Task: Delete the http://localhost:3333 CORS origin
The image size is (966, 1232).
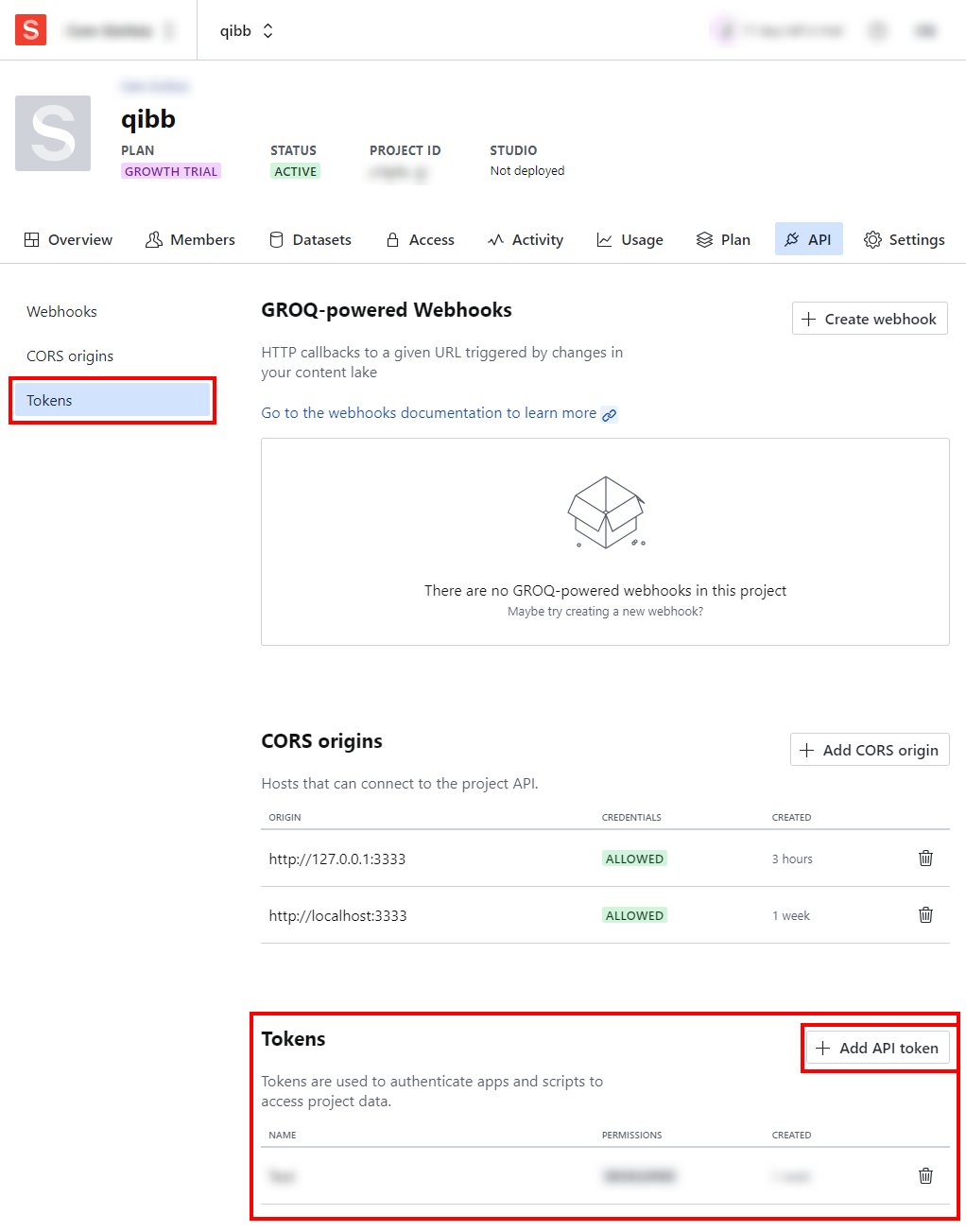Action: 925,915
